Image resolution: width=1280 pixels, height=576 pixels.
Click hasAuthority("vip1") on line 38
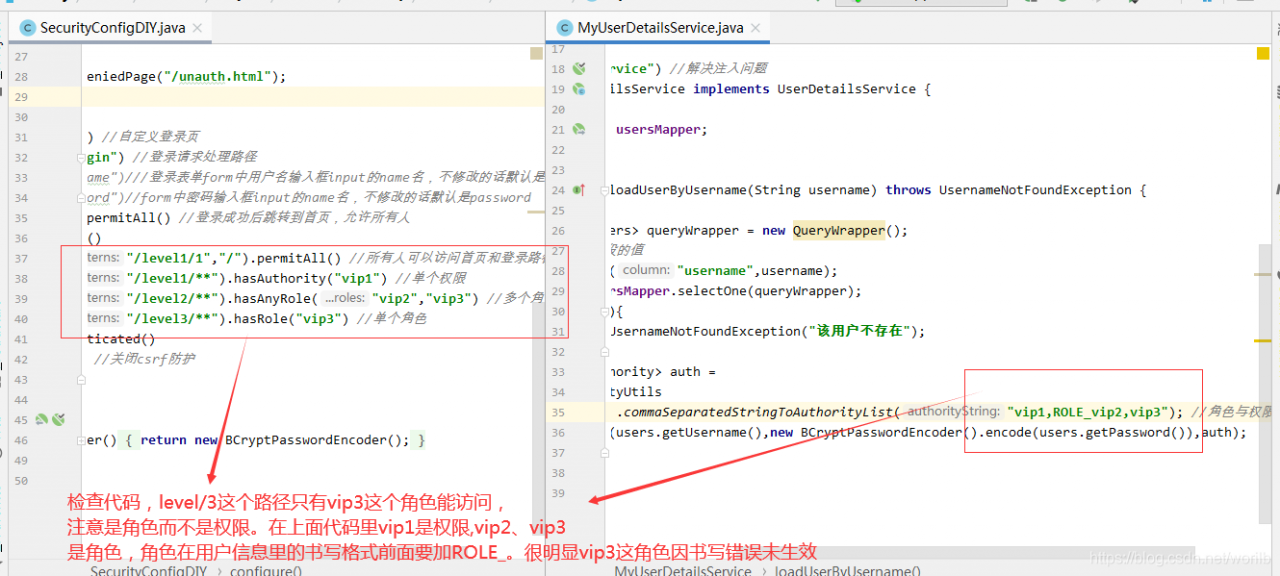pyautogui.click(x=309, y=278)
